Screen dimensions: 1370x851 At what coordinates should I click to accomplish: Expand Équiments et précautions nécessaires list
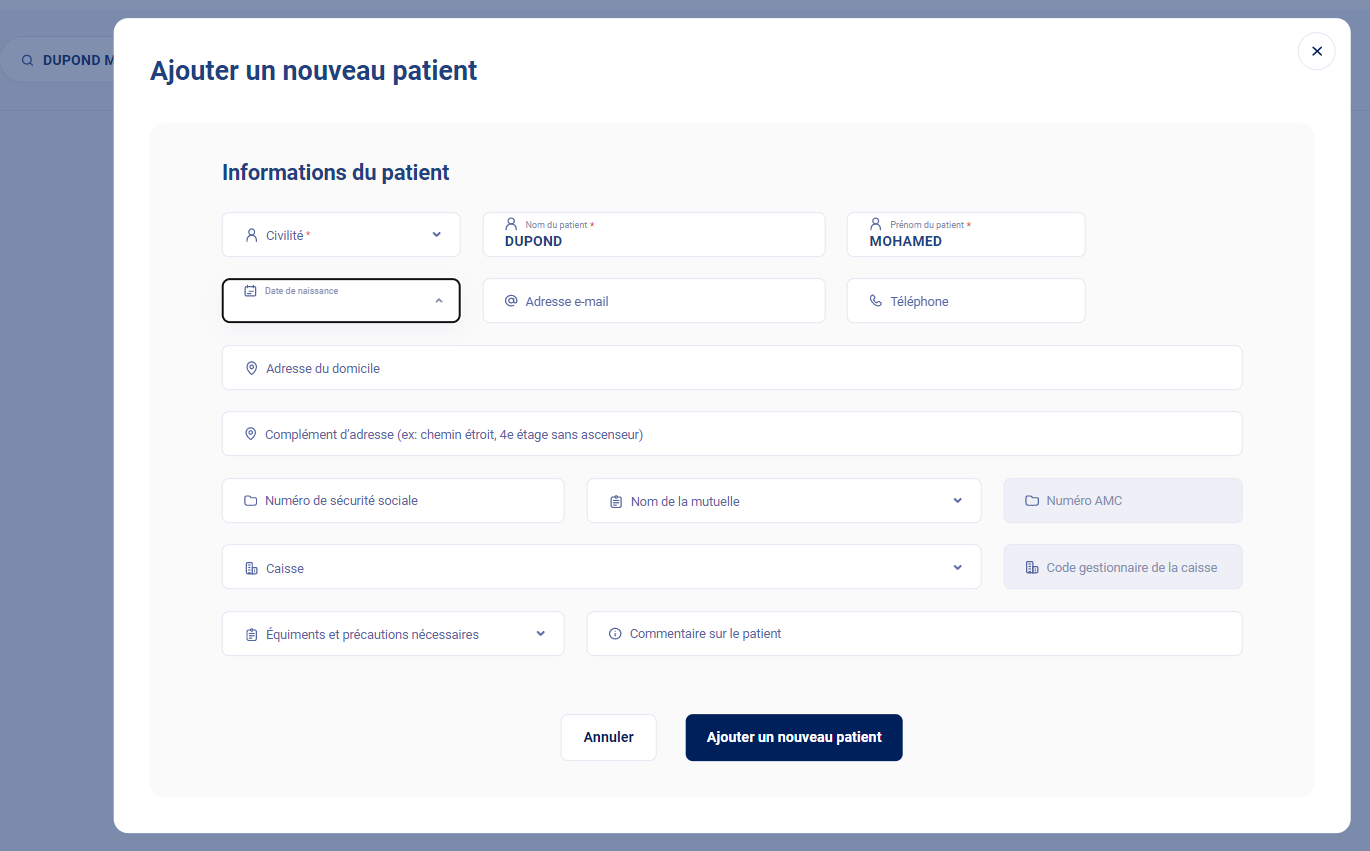click(x=540, y=634)
